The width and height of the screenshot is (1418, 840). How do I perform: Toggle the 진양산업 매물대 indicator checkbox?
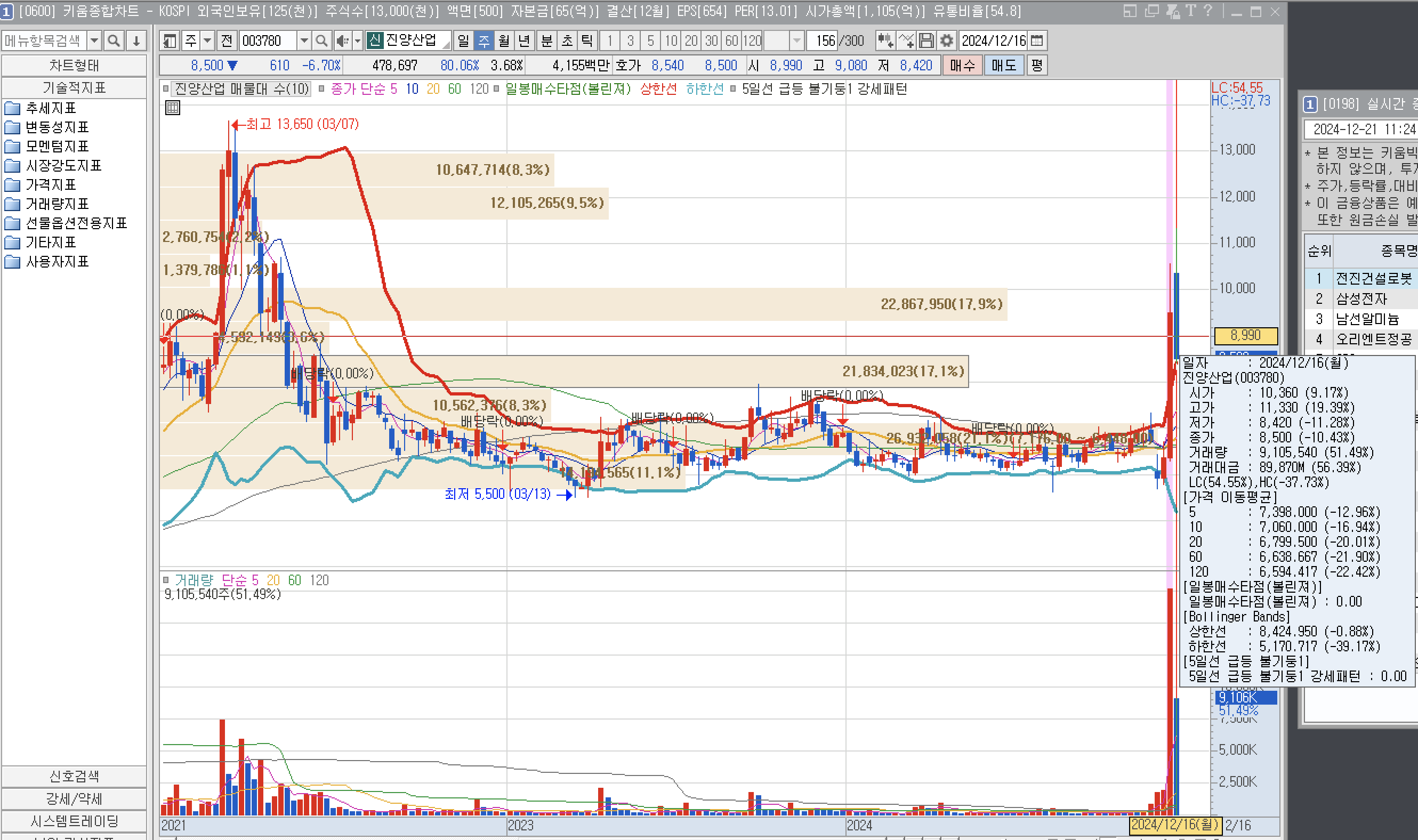(x=166, y=89)
